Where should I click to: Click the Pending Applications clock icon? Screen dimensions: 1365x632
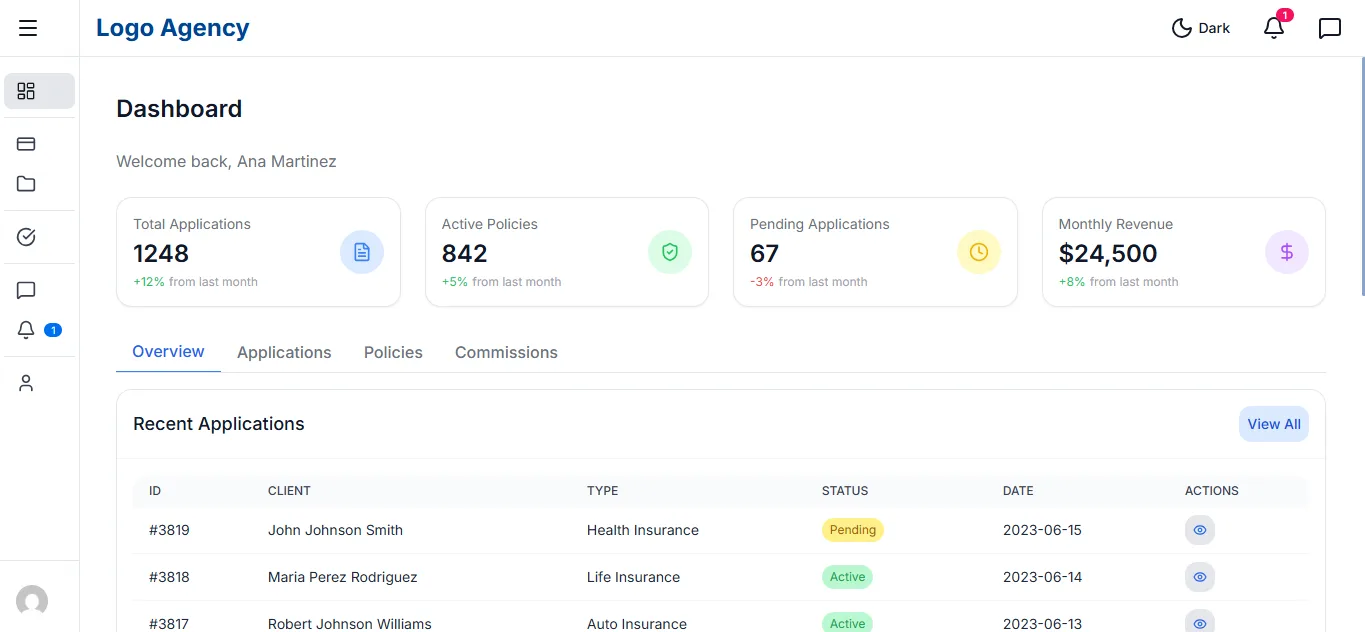click(979, 252)
